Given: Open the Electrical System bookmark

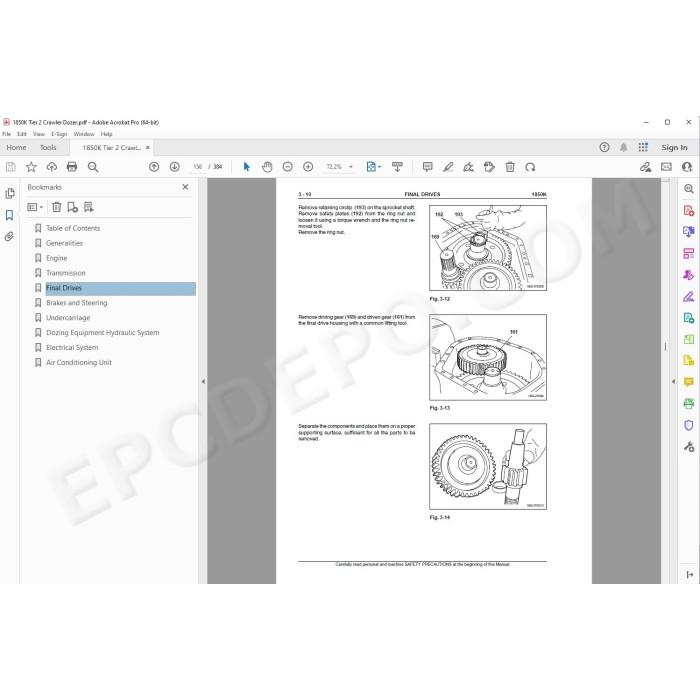Looking at the screenshot, I should coord(72,347).
